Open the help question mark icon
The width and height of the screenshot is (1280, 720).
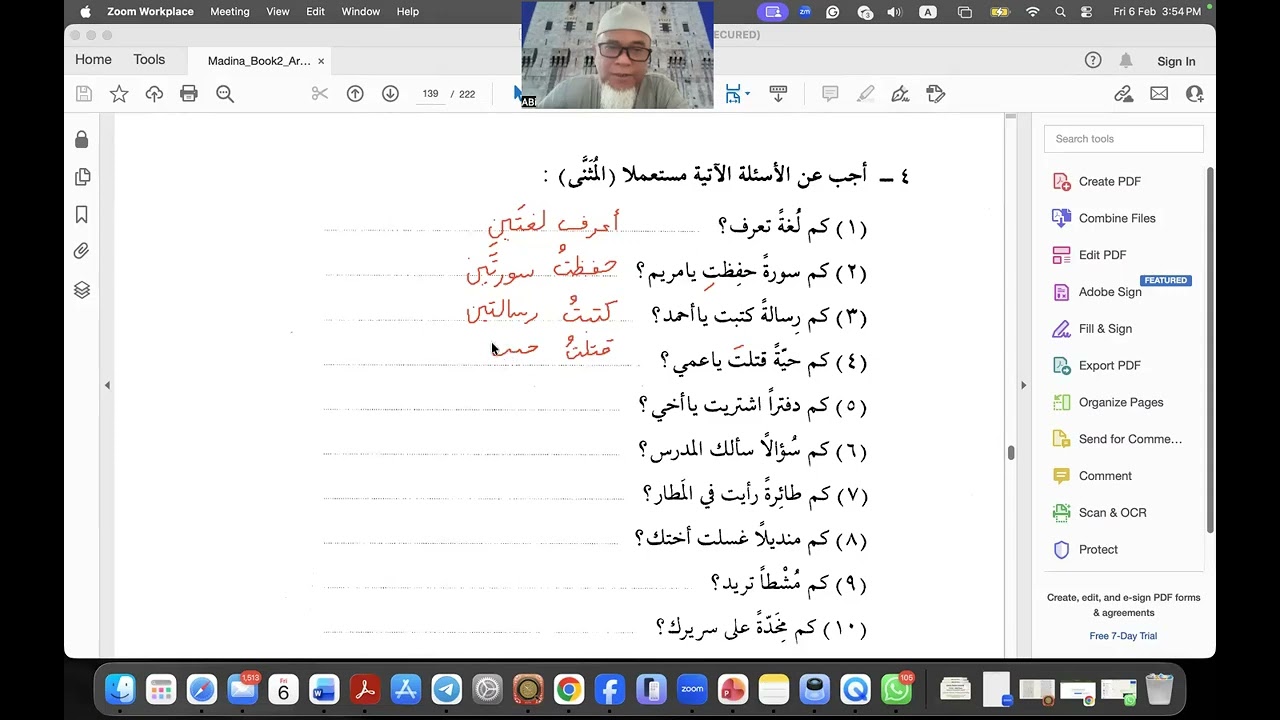pos(1093,61)
